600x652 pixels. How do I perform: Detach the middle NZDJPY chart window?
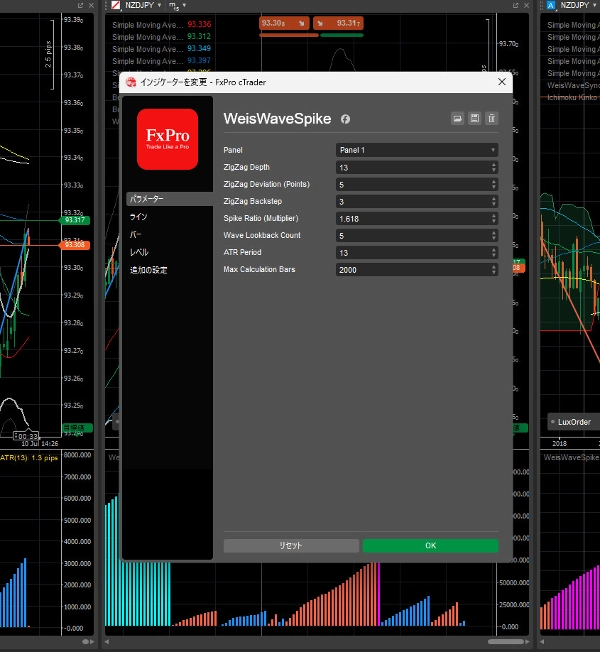coord(516,5)
